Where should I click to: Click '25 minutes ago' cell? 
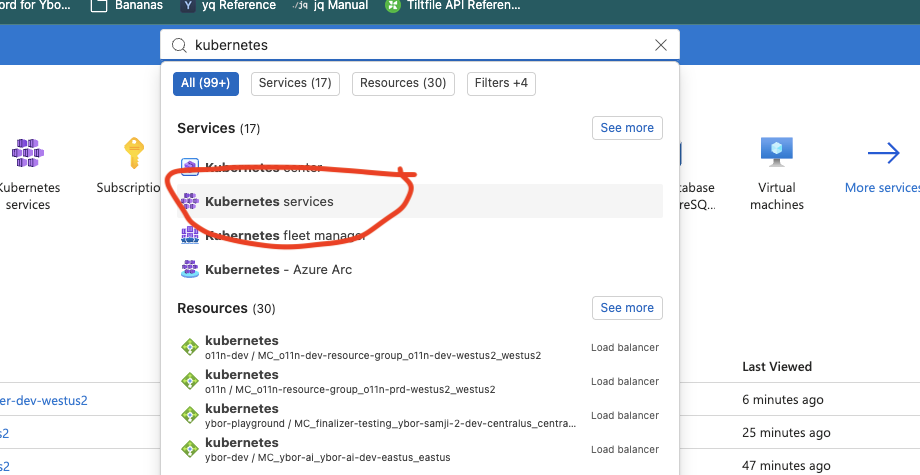click(786, 433)
